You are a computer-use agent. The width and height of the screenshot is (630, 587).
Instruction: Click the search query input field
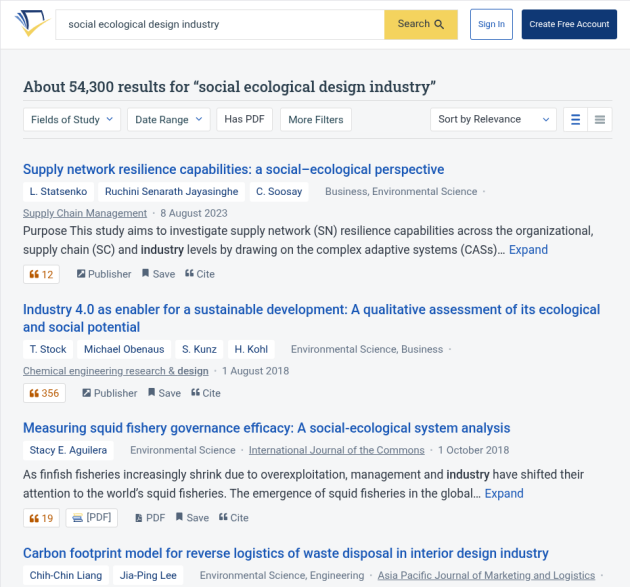click(220, 25)
